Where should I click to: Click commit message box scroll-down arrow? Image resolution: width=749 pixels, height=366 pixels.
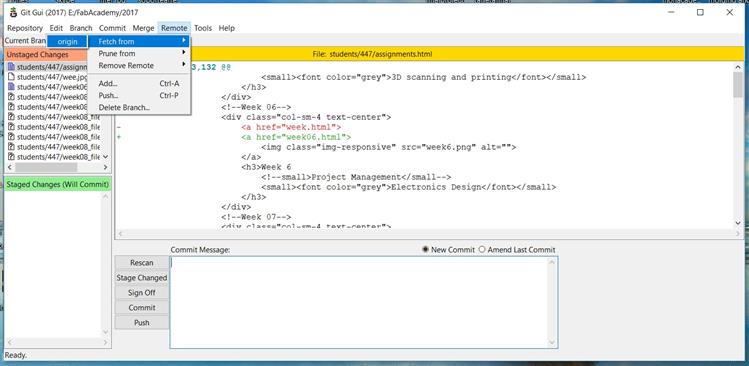point(552,343)
